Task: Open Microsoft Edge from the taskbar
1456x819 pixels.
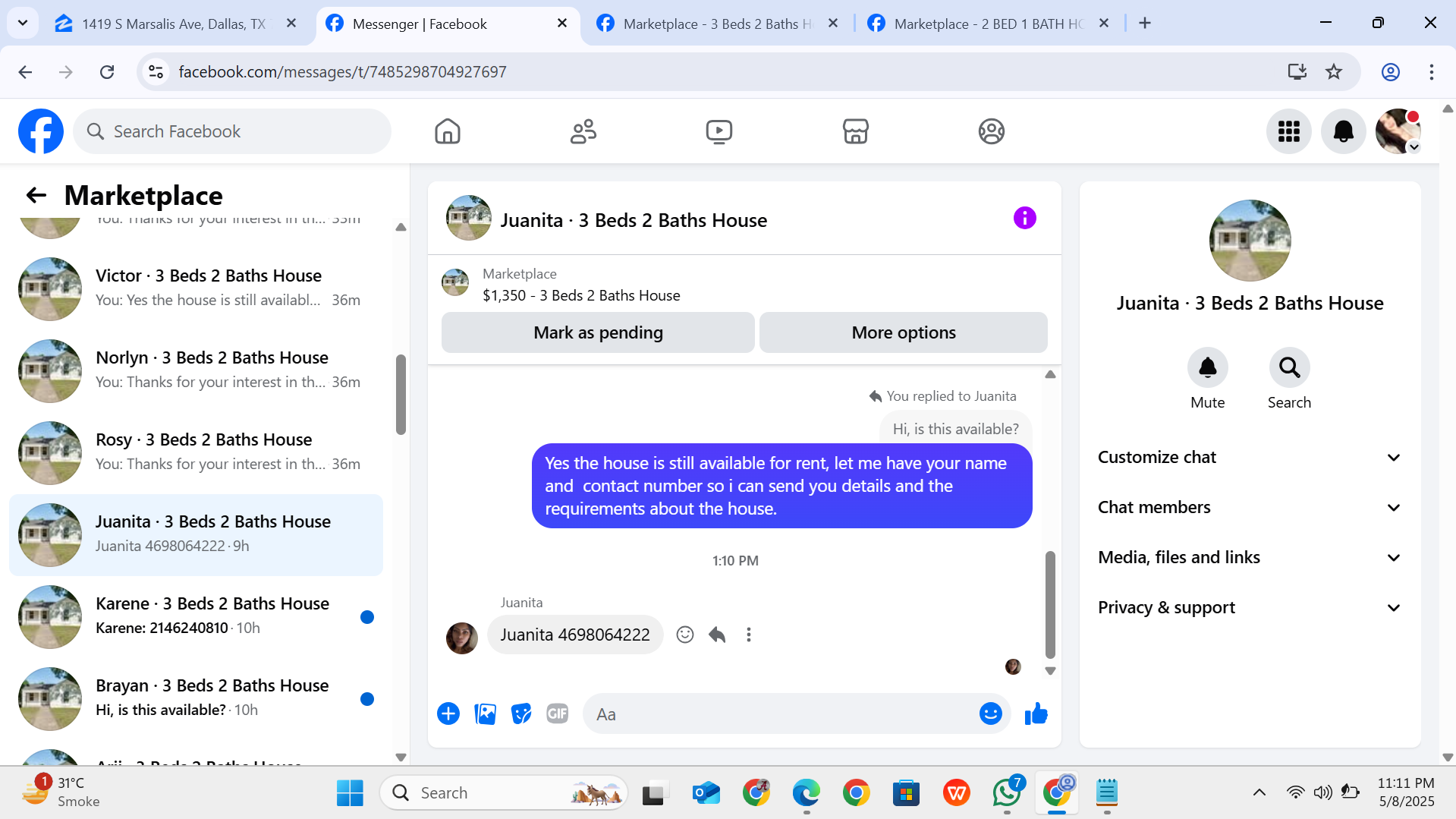Action: tap(806, 792)
